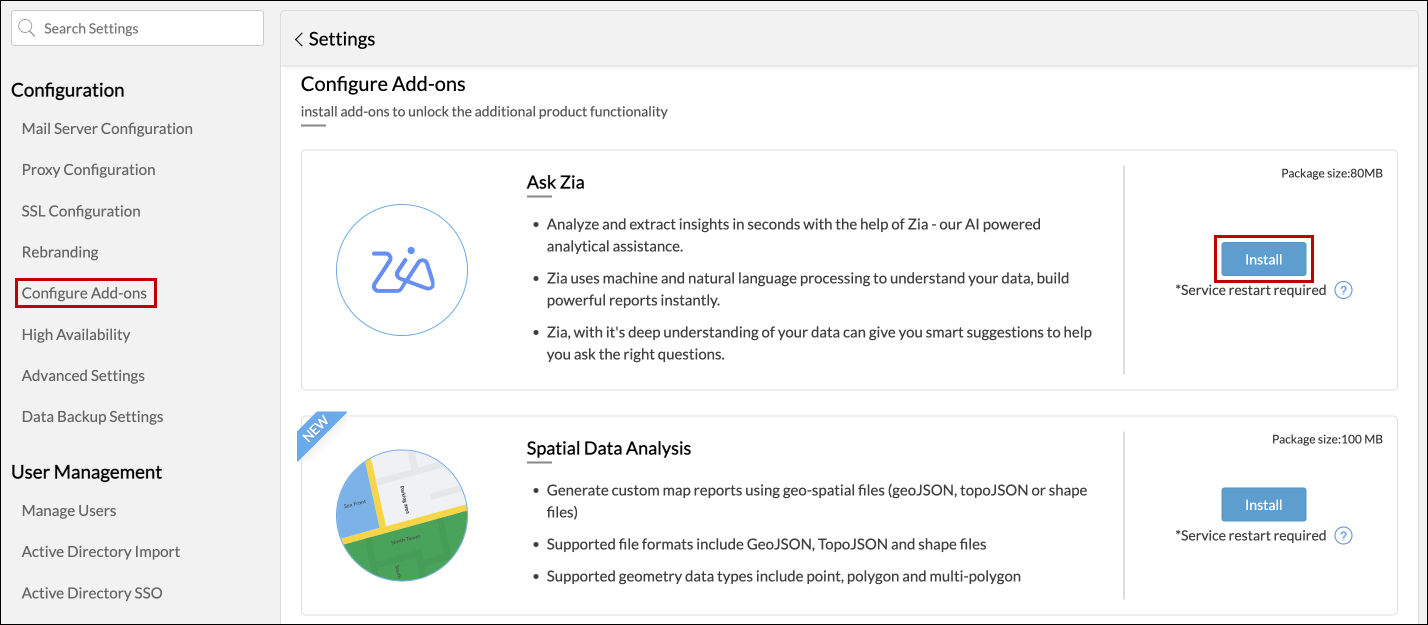
Task: Click the back arrow beside Settings
Action: point(298,40)
